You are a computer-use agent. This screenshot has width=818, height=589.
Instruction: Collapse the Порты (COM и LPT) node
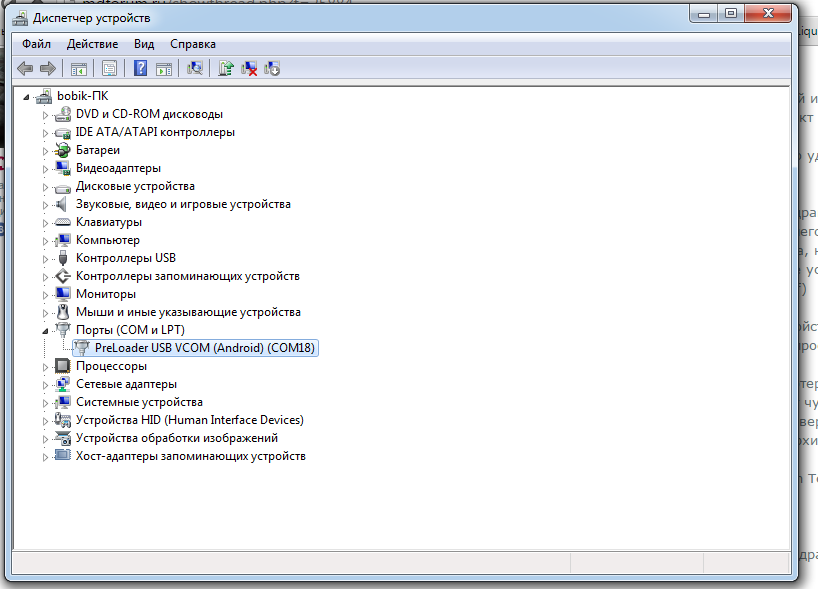[x=45, y=330]
